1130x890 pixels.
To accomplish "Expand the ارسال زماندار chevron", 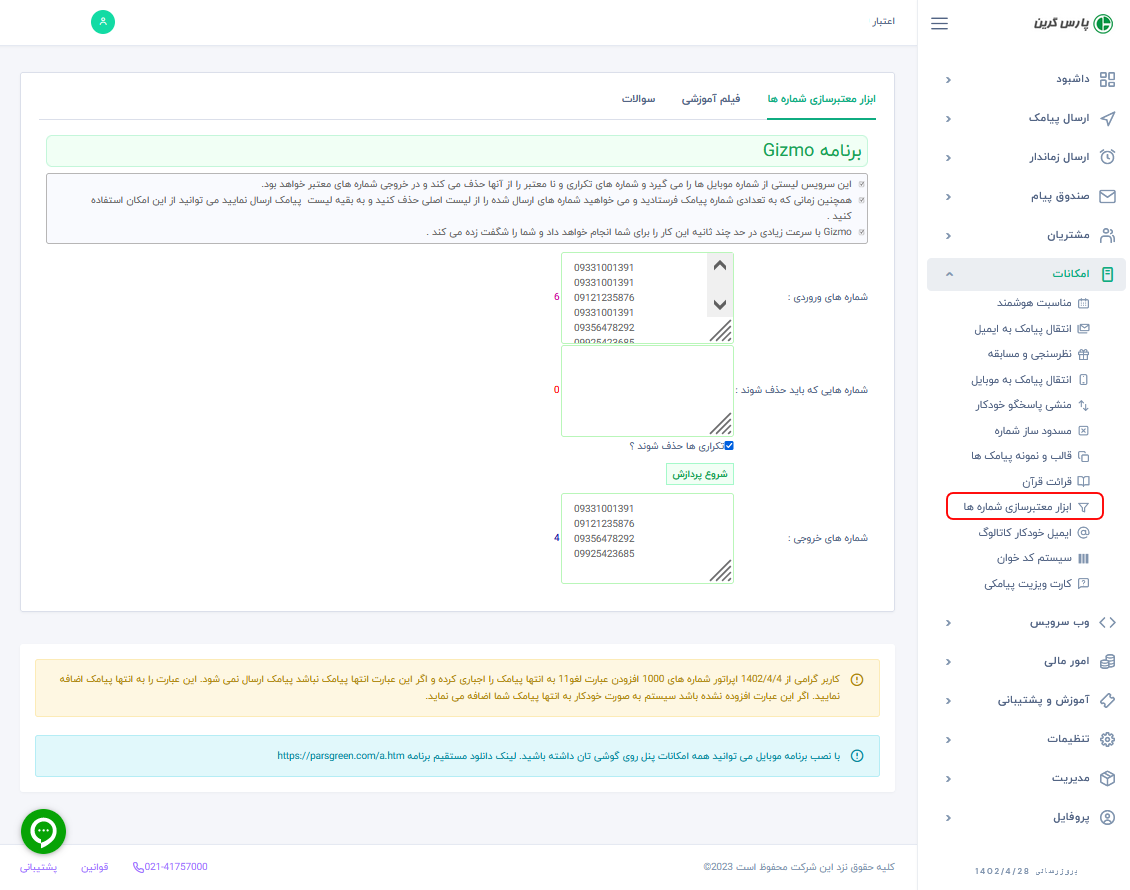I will (948, 157).
